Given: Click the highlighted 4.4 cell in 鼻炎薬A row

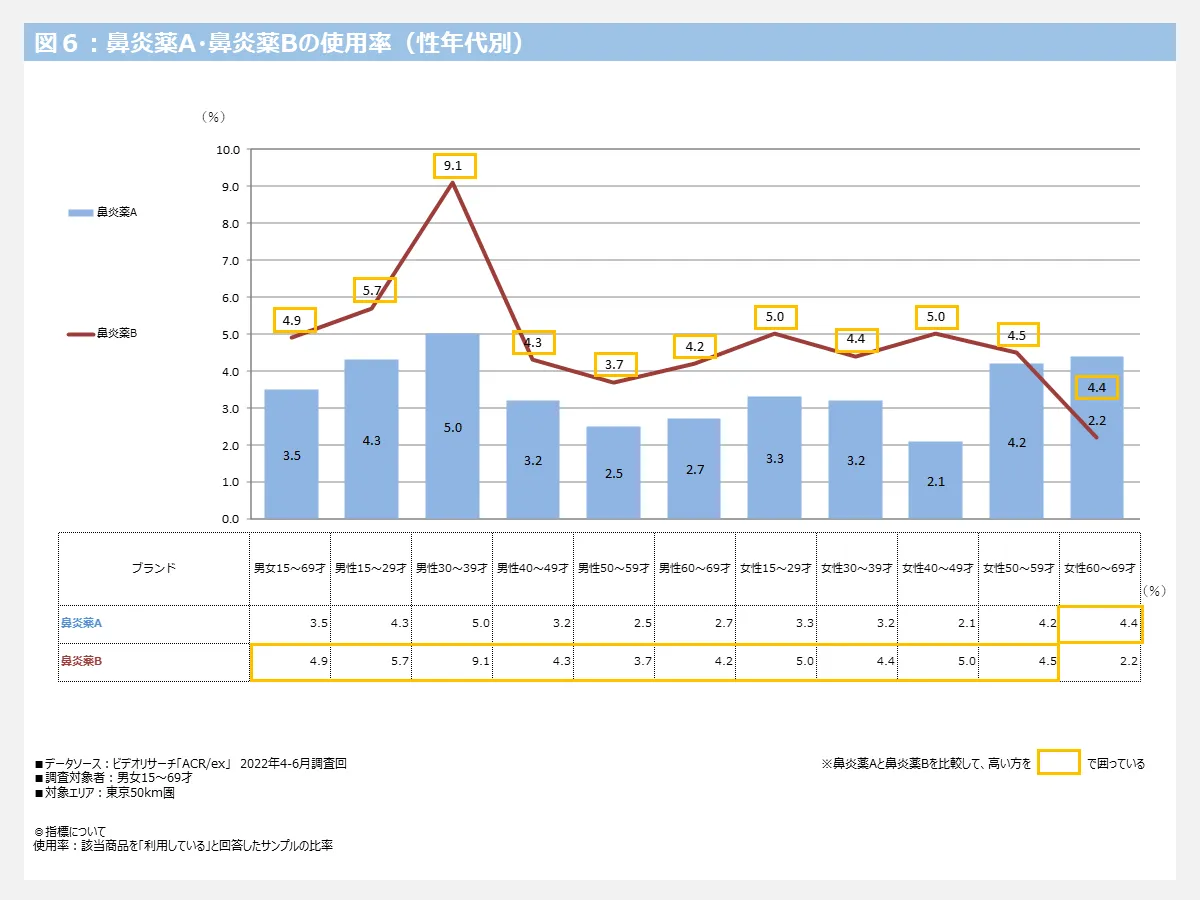Looking at the screenshot, I should (1099, 623).
